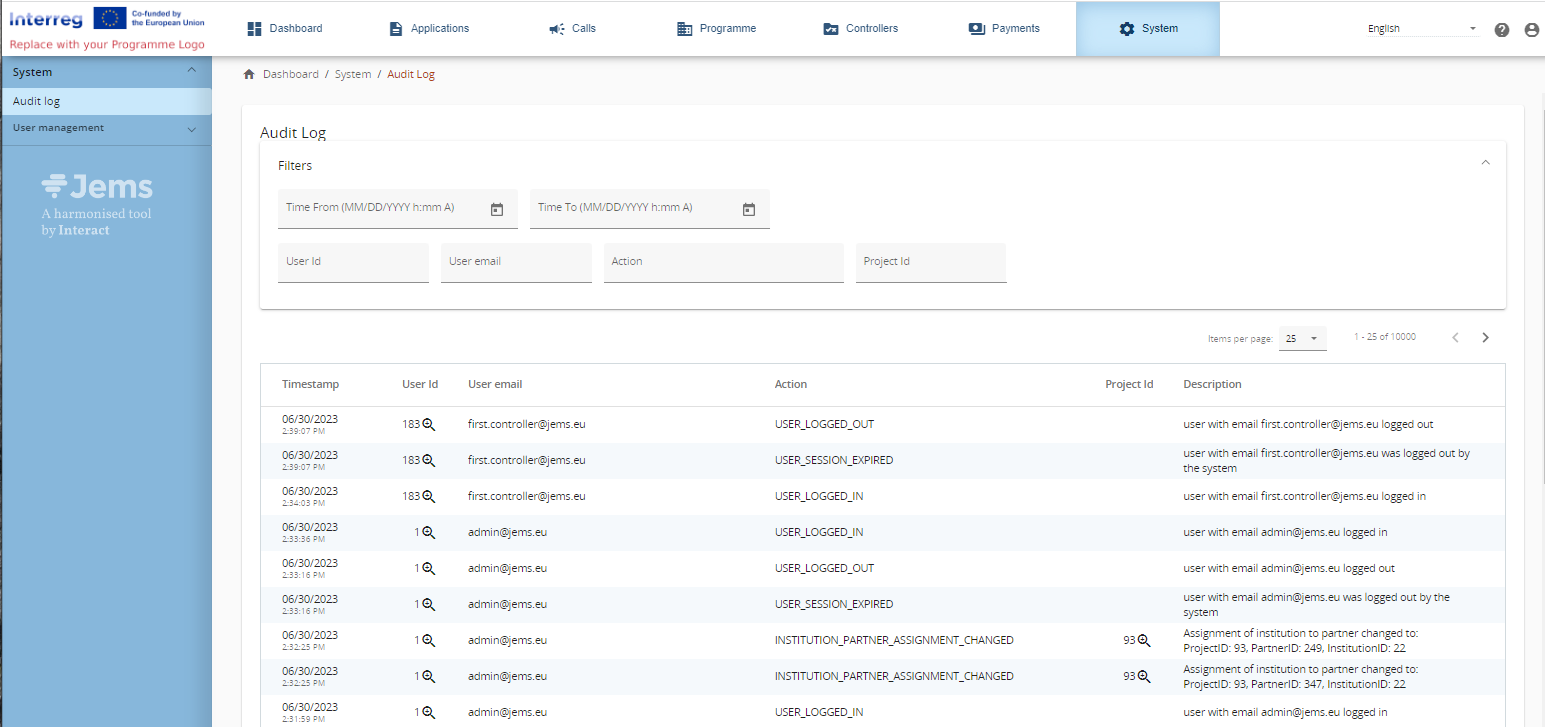
Task: Expand the User management sidebar section
Action: tap(191, 129)
